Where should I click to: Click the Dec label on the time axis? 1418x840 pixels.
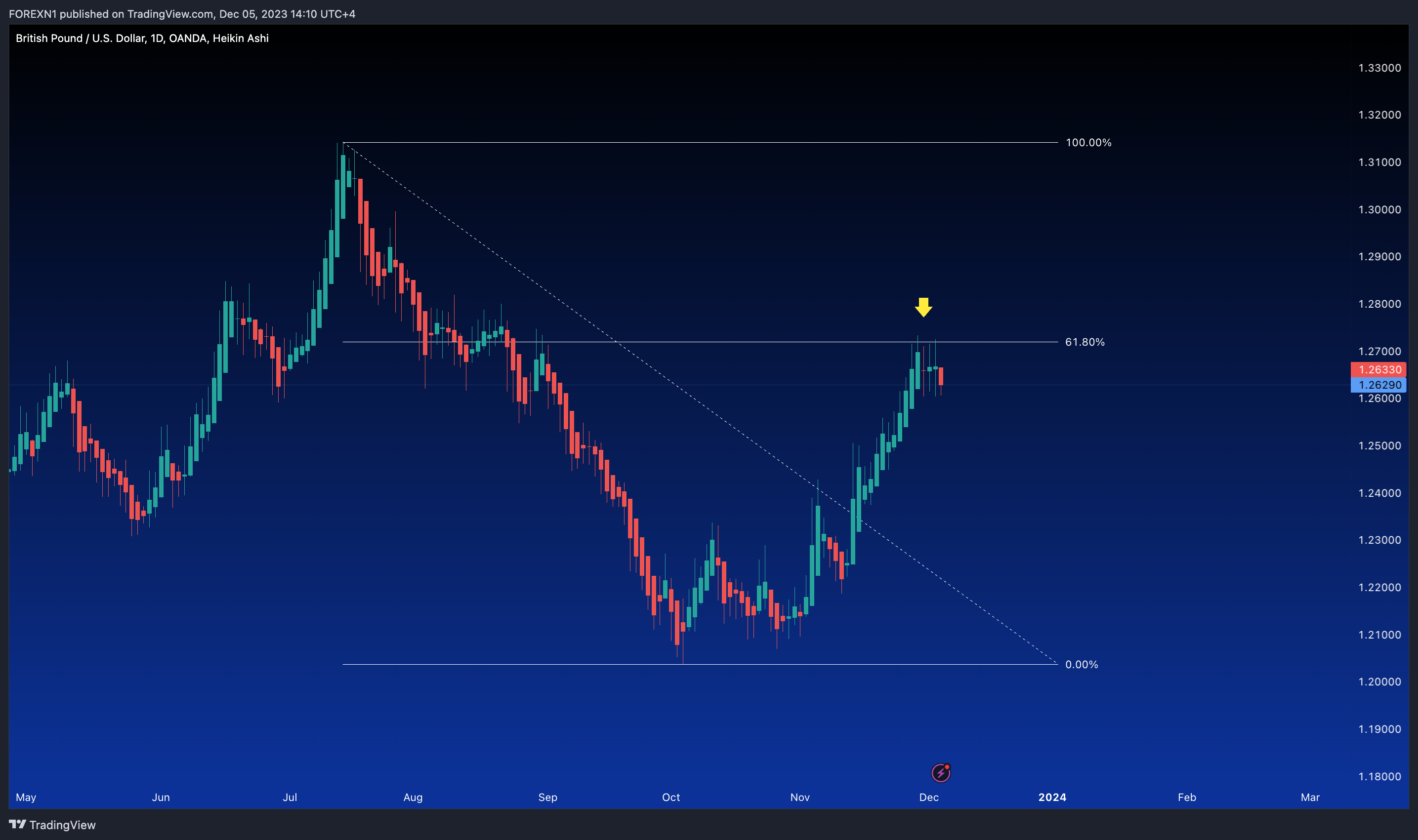[x=929, y=798]
